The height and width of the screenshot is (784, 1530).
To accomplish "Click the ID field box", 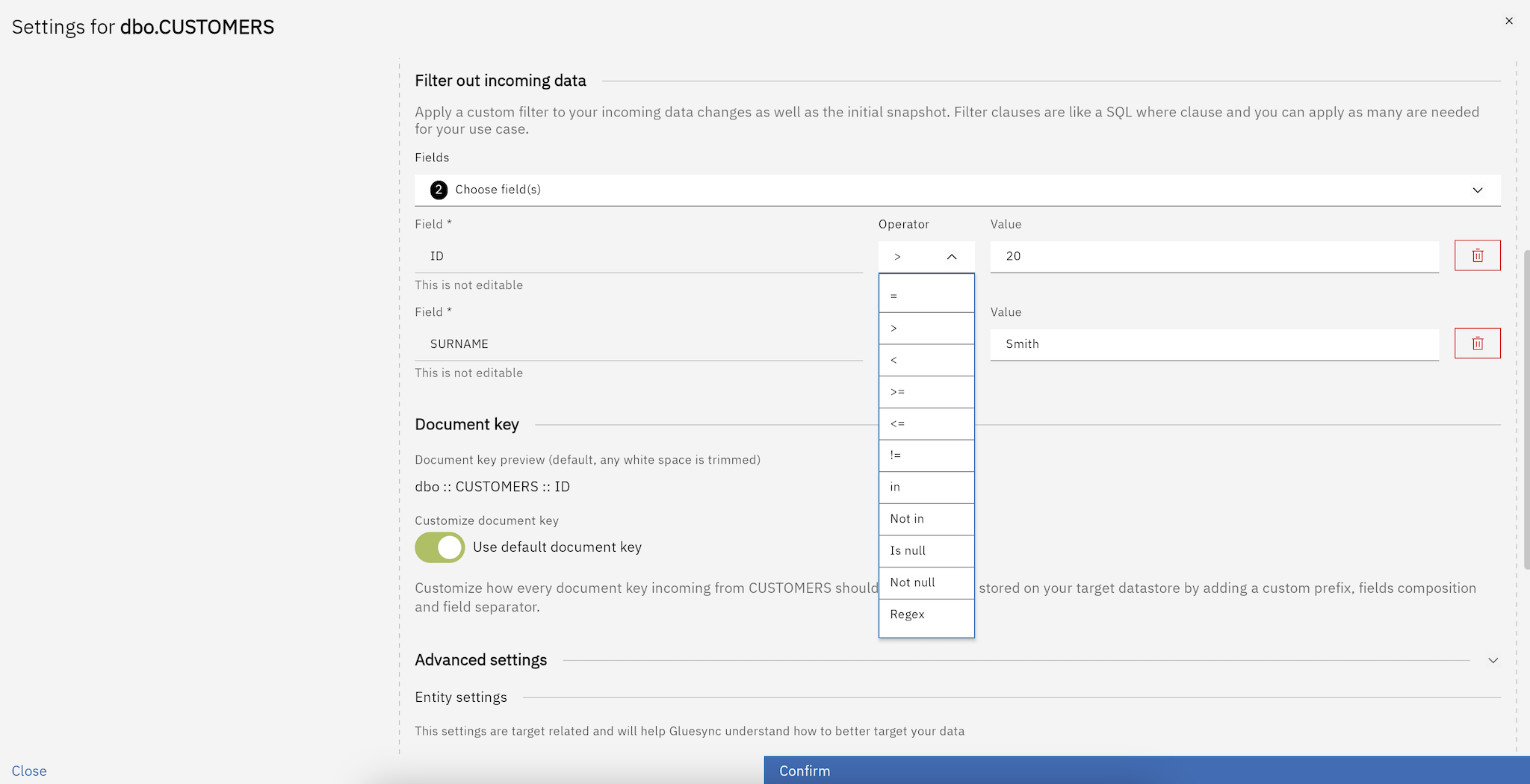I will 639,256.
